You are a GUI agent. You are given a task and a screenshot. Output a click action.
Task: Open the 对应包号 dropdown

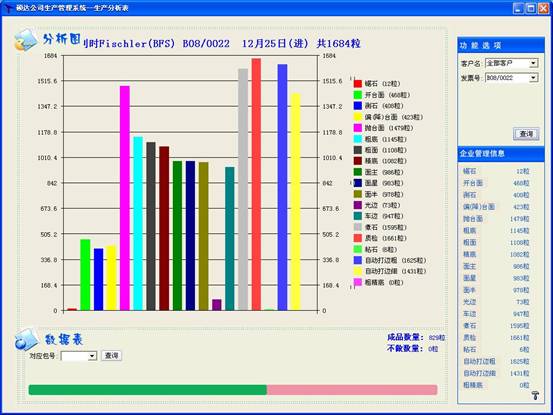click(x=92, y=356)
